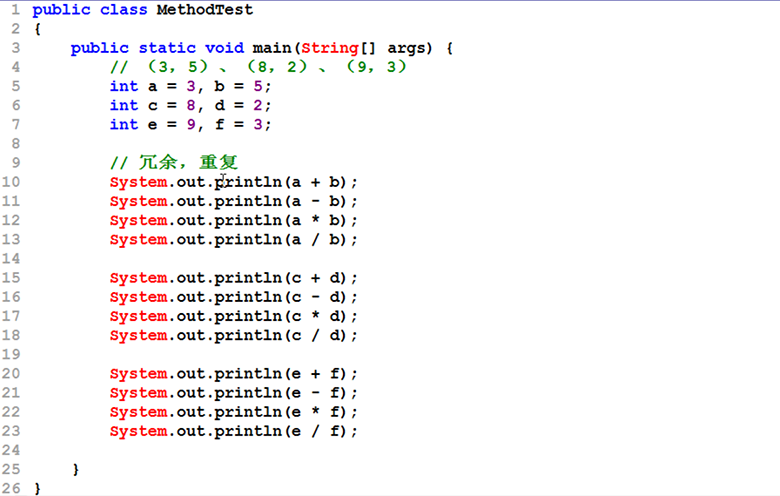The width and height of the screenshot is (780, 496).
Task: Click line number 20 in the gutter
Action: tap(11, 373)
